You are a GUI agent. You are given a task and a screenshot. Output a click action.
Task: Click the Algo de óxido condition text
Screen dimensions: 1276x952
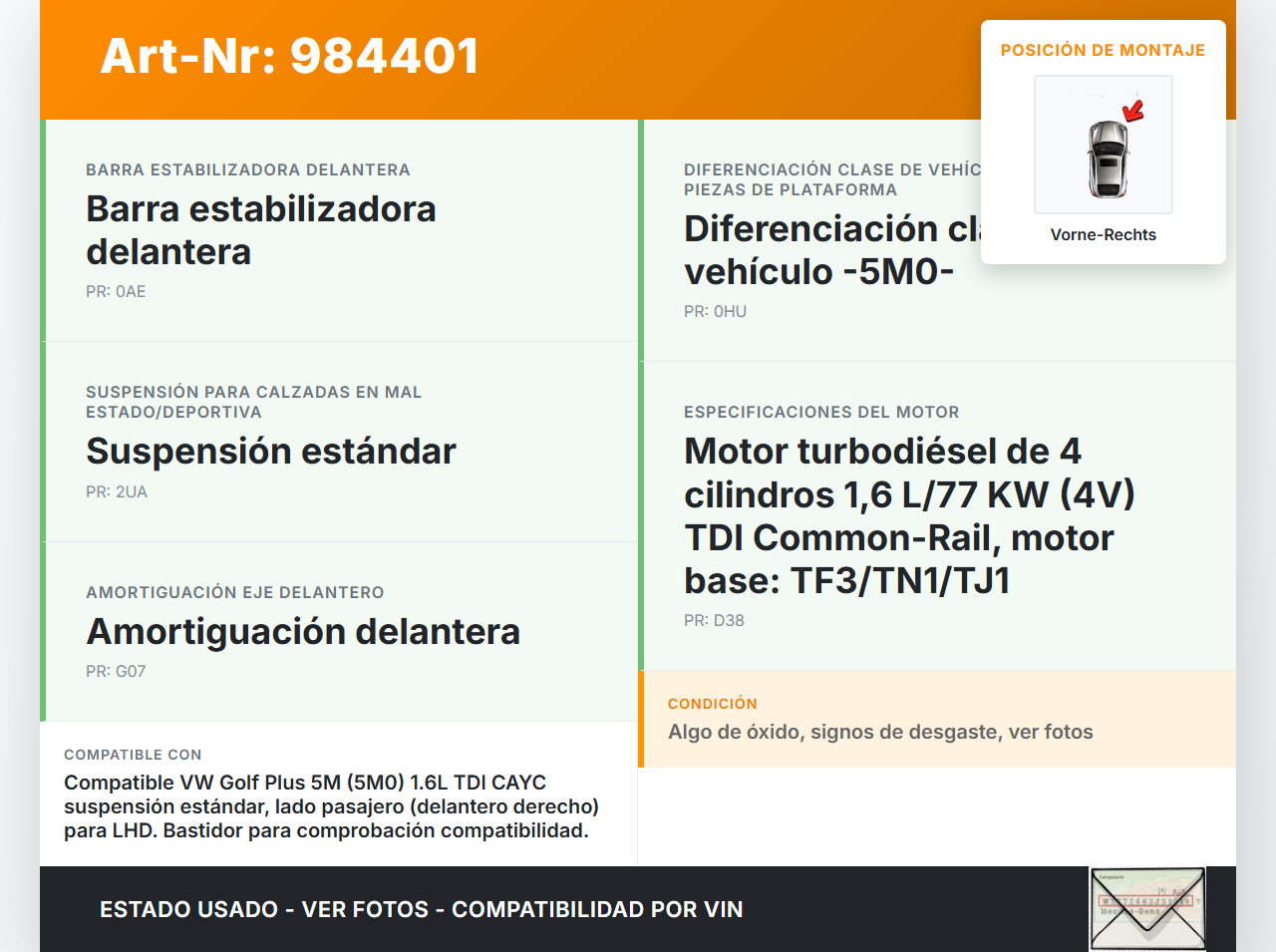[x=880, y=732]
